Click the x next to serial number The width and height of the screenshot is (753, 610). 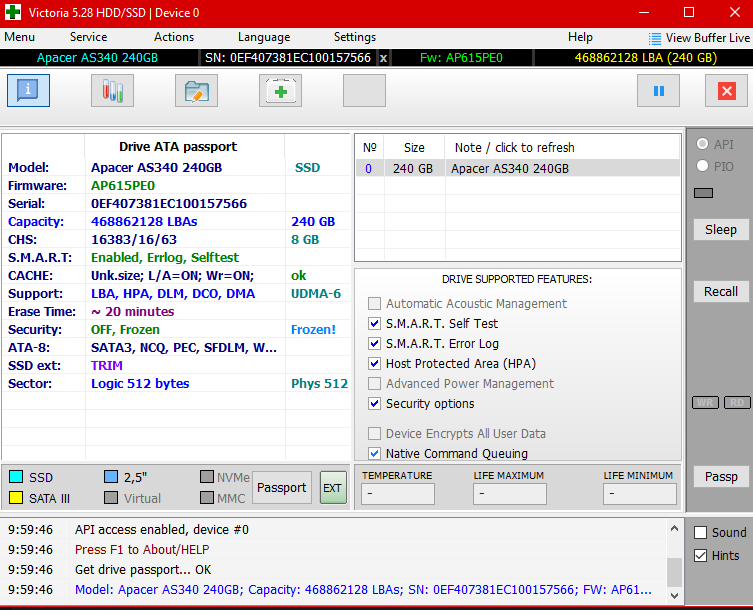[383, 58]
